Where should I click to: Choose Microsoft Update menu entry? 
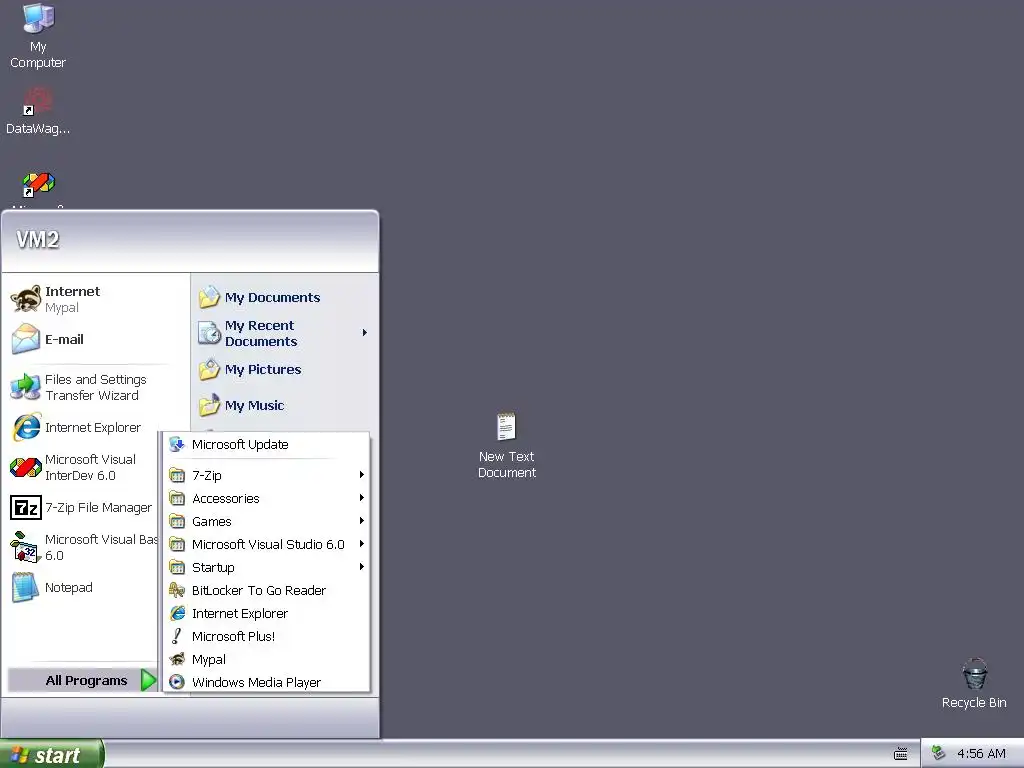(266, 445)
